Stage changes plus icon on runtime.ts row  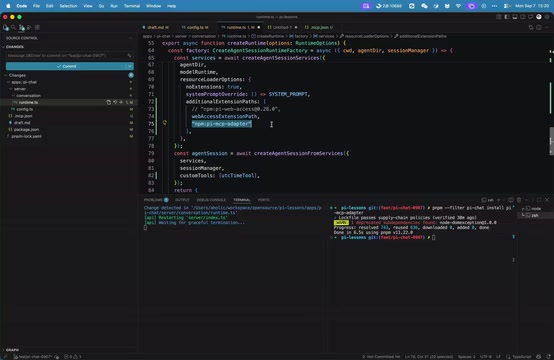121,102
